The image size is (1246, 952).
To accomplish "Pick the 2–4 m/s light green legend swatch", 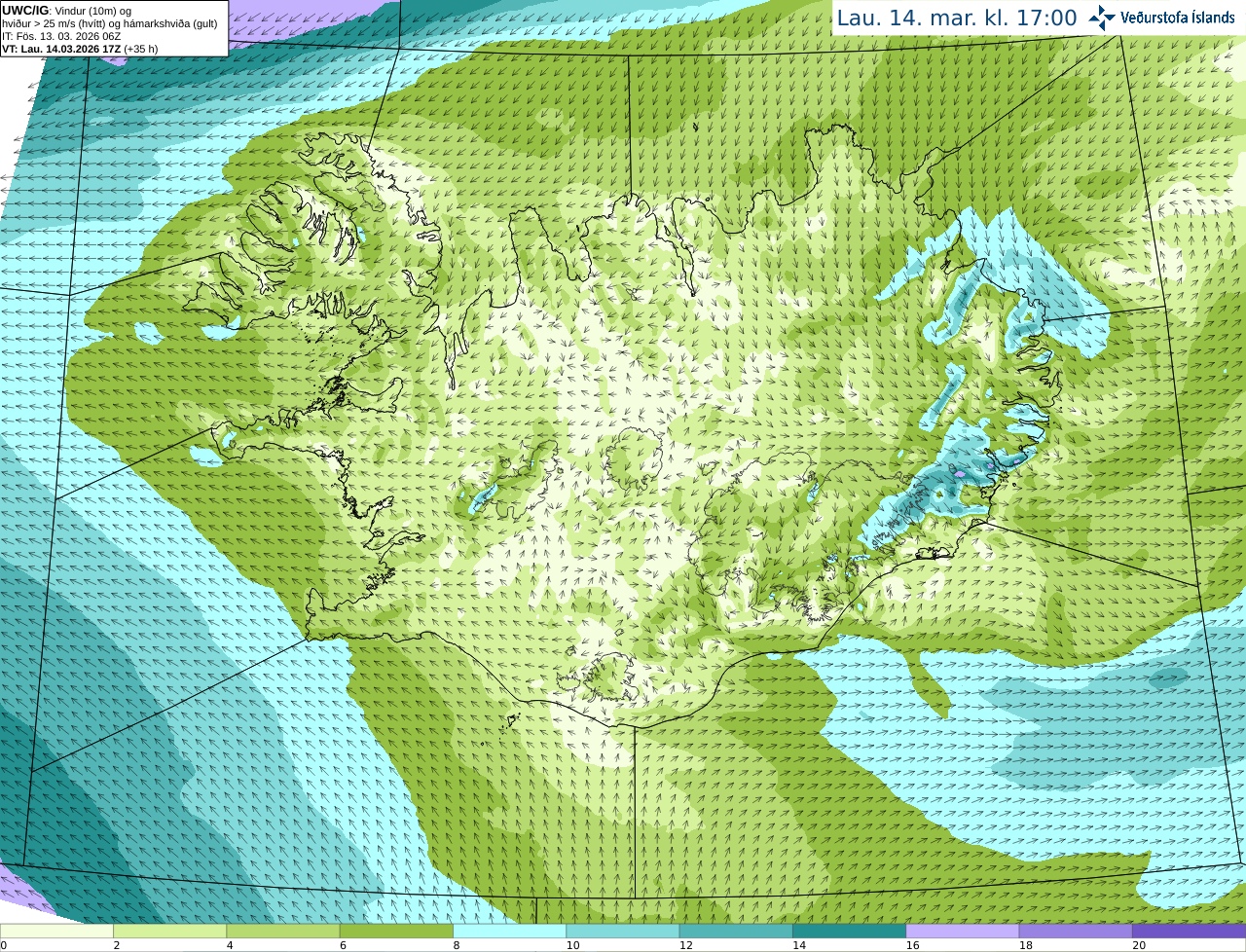I will pyautogui.click(x=169, y=931).
